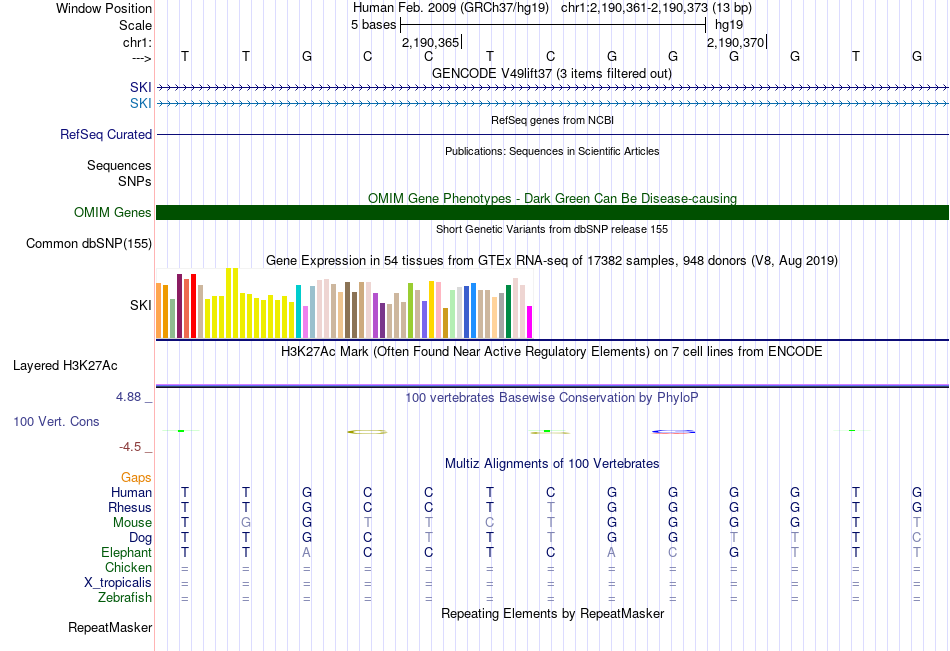
Task: Click the 100 Vert. Cons track label
Action: [x=56, y=421]
